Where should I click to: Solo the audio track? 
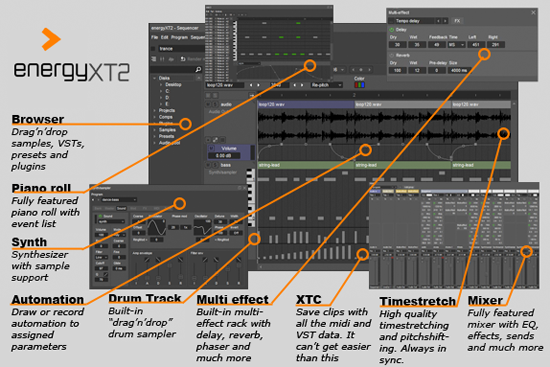tap(214, 104)
